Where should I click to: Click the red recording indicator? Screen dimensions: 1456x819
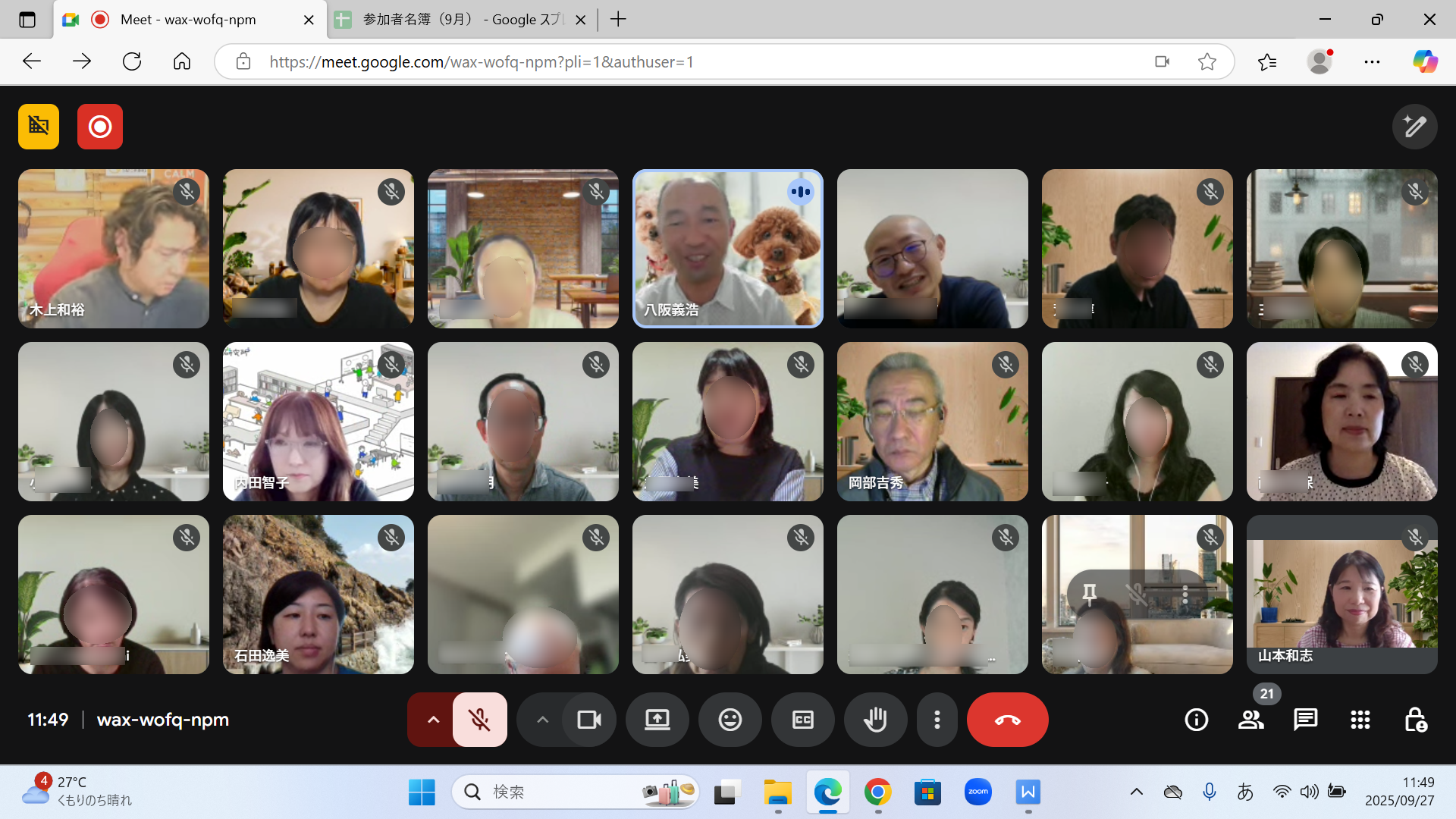[100, 127]
